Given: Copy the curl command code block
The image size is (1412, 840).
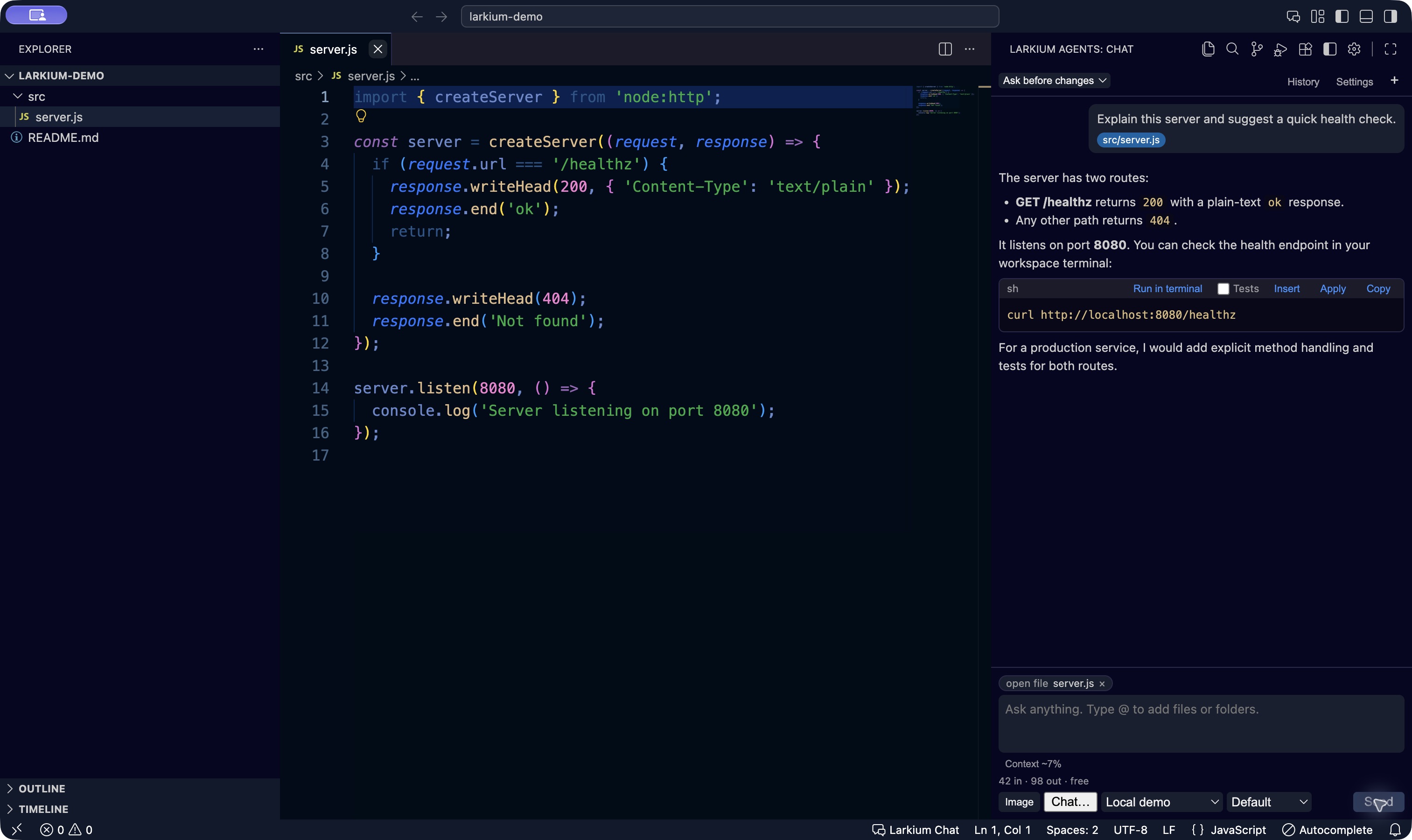Looking at the screenshot, I should [1378, 289].
